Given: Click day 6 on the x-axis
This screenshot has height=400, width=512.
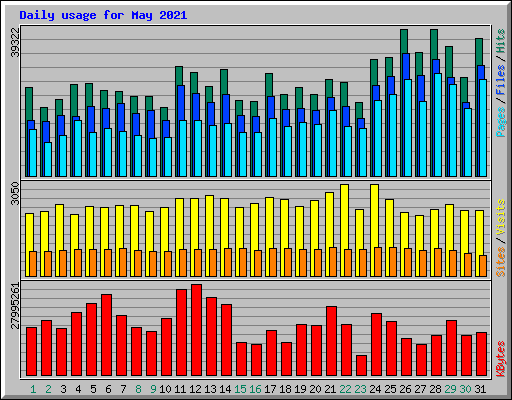Looking at the screenshot, I should pos(108,389).
